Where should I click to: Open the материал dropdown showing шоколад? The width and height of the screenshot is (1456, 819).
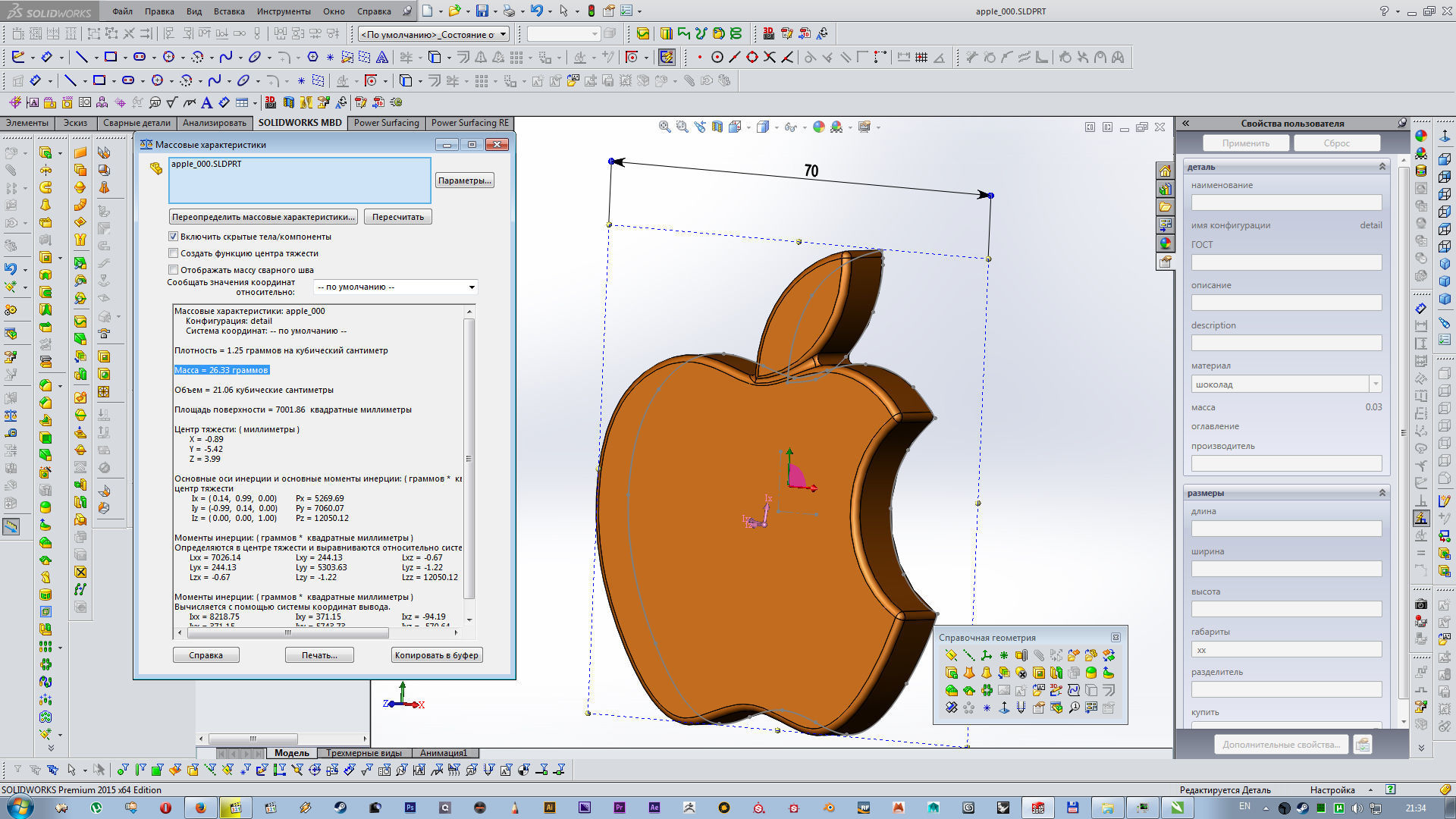coord(1375,384)
